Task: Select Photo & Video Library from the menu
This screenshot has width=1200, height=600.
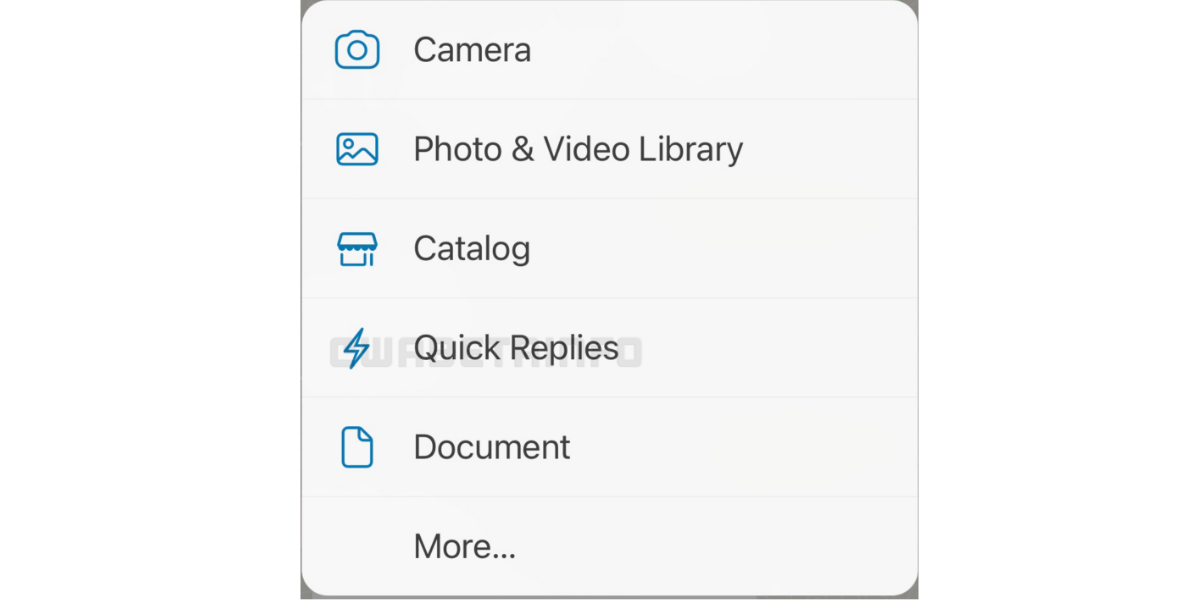Action: pos(578,148)
